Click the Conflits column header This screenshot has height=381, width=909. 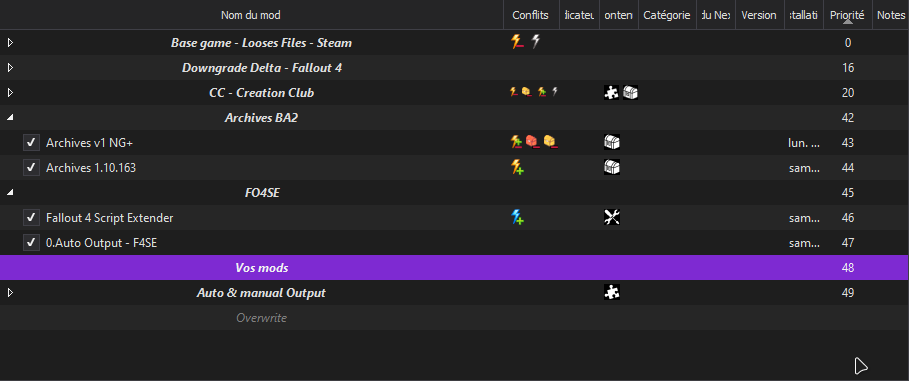pos(530,15)
